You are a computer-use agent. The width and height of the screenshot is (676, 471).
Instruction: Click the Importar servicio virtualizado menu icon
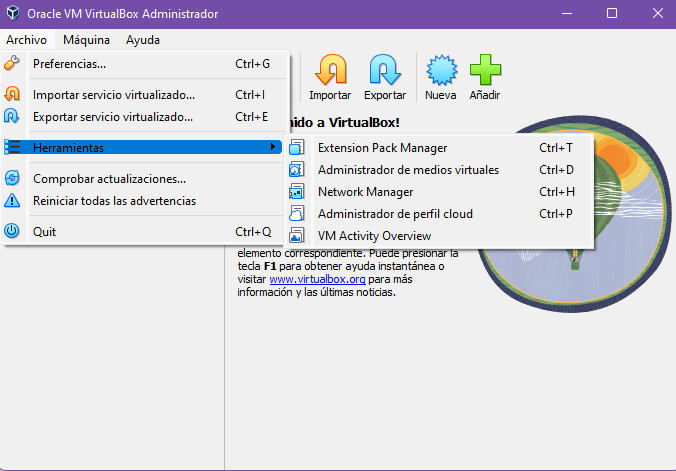point(12,94)
